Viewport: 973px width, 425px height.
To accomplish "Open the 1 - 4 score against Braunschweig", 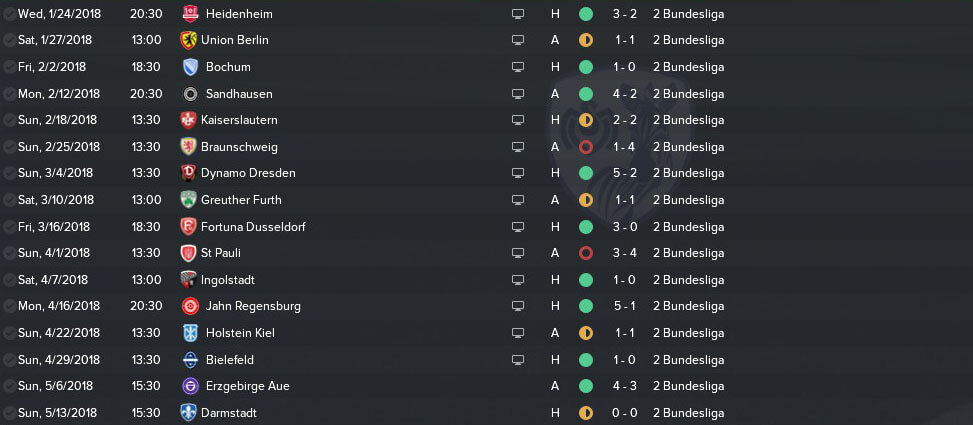I will click(x=624, y=147).
